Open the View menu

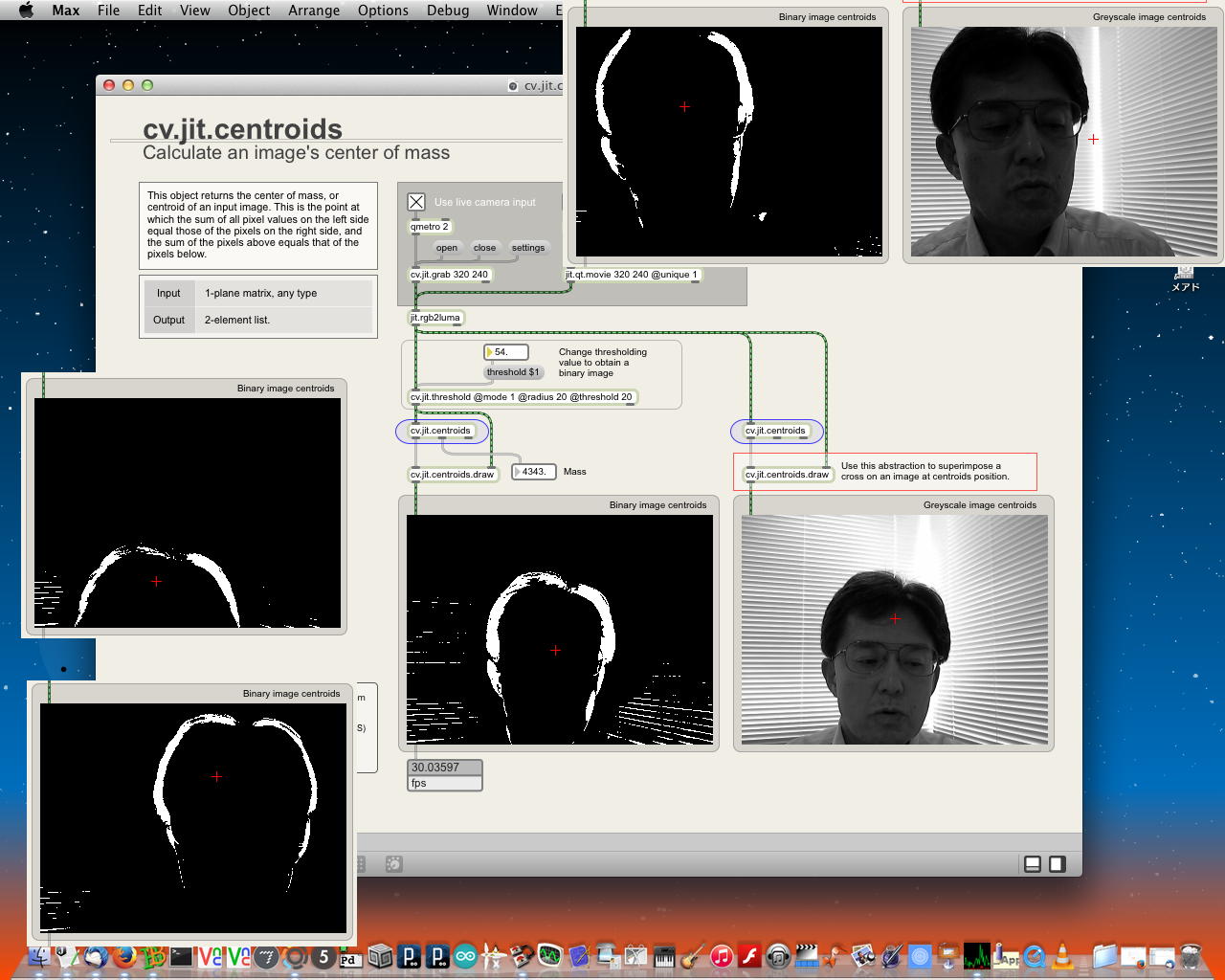(x=195, y=10)
